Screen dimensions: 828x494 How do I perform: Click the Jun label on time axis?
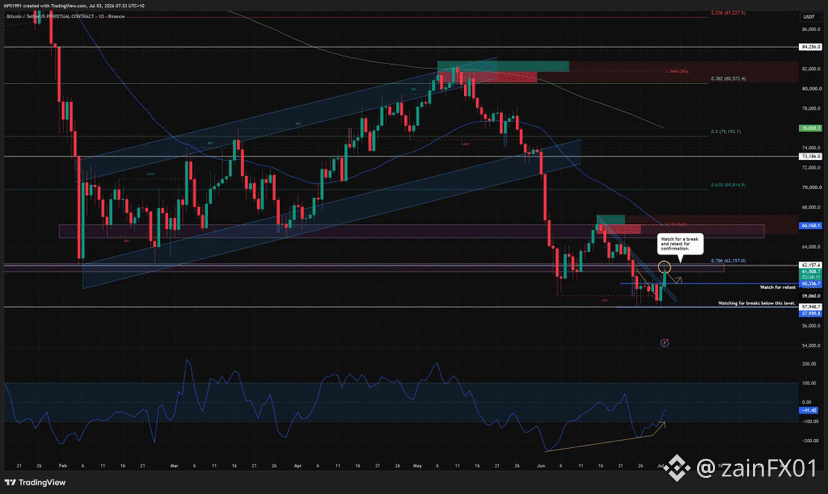click(540, 466)
